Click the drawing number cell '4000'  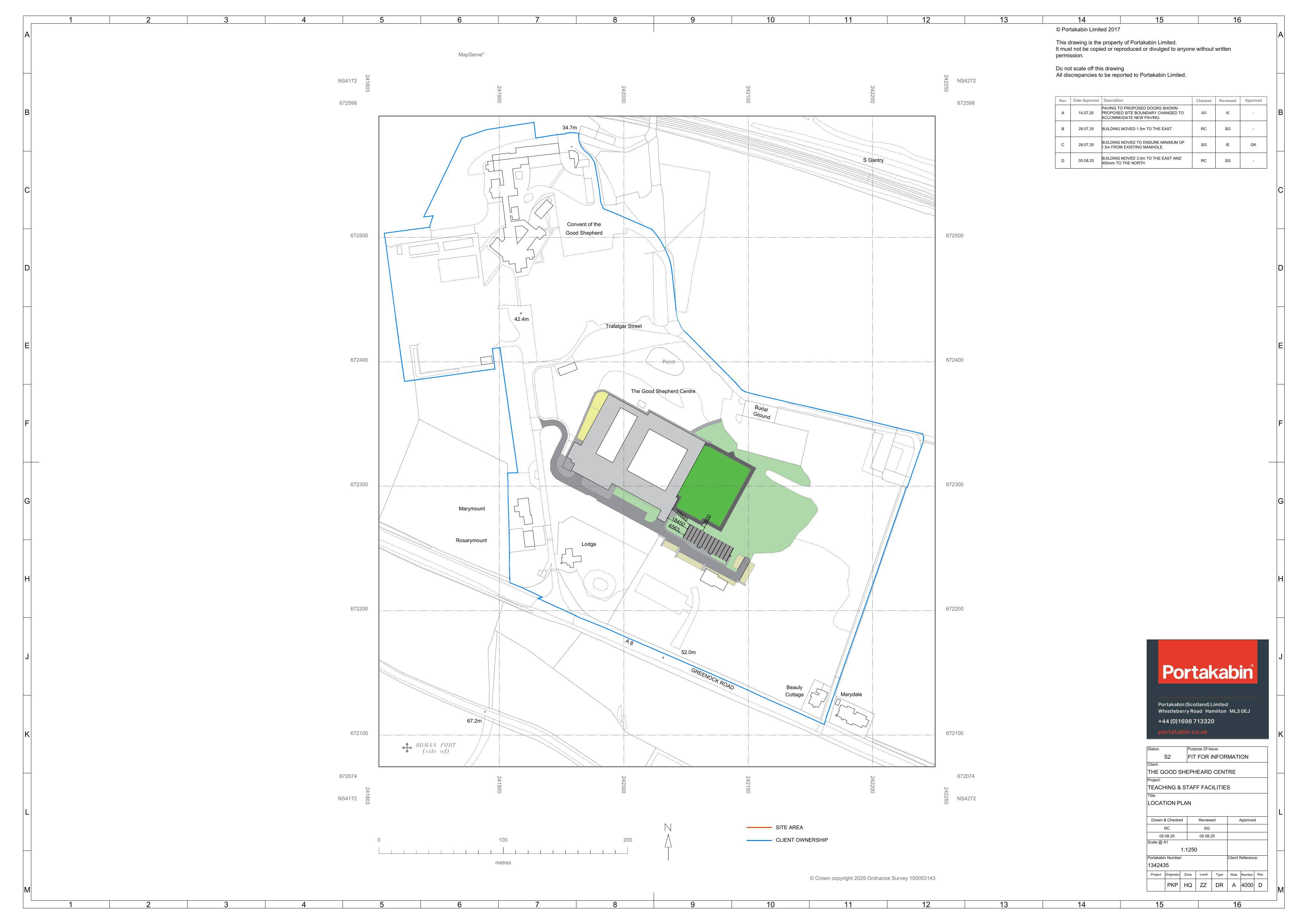coord(1247,885)
